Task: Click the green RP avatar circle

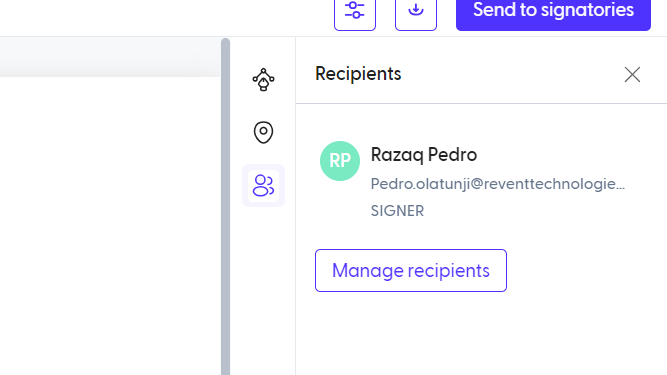Action: tap(340, 161)
